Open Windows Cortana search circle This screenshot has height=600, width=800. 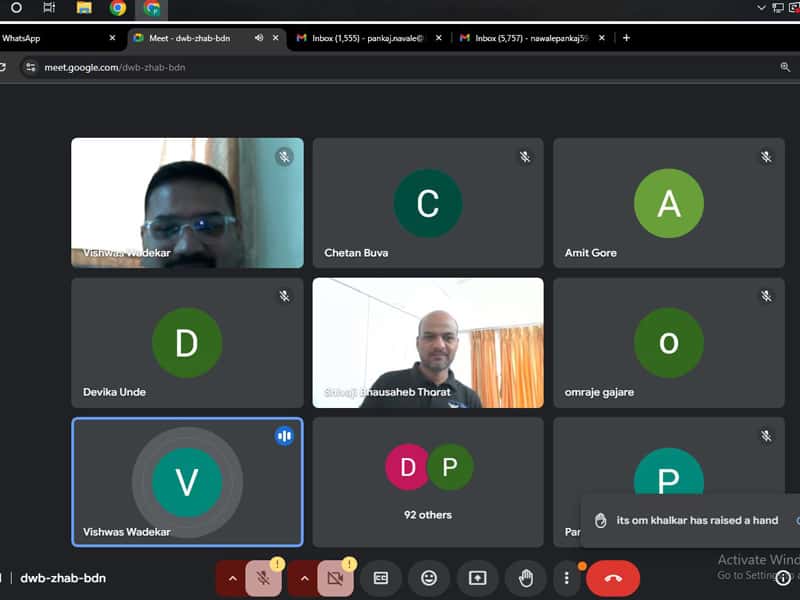[16, 8]
